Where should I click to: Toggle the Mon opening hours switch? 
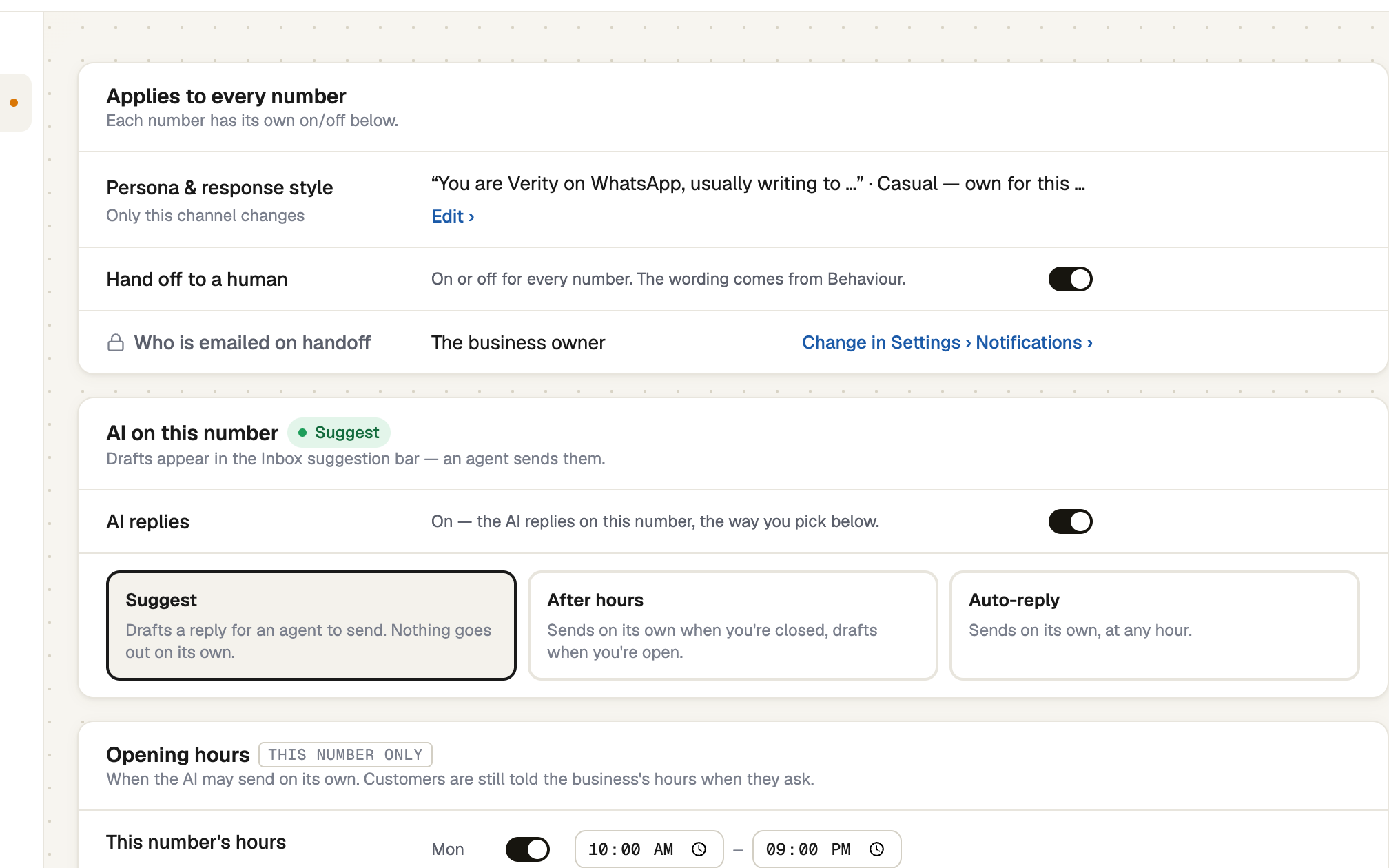(527, 849)
